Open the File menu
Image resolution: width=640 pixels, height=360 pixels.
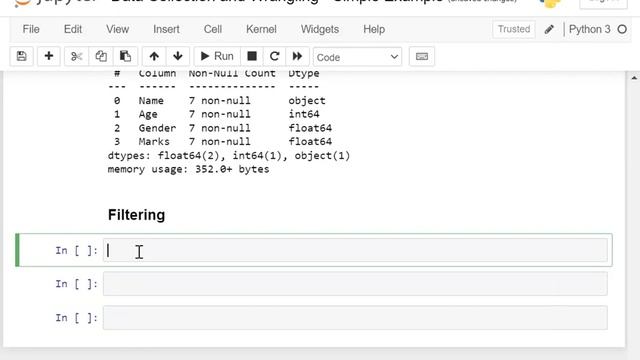tap(31, 29)
